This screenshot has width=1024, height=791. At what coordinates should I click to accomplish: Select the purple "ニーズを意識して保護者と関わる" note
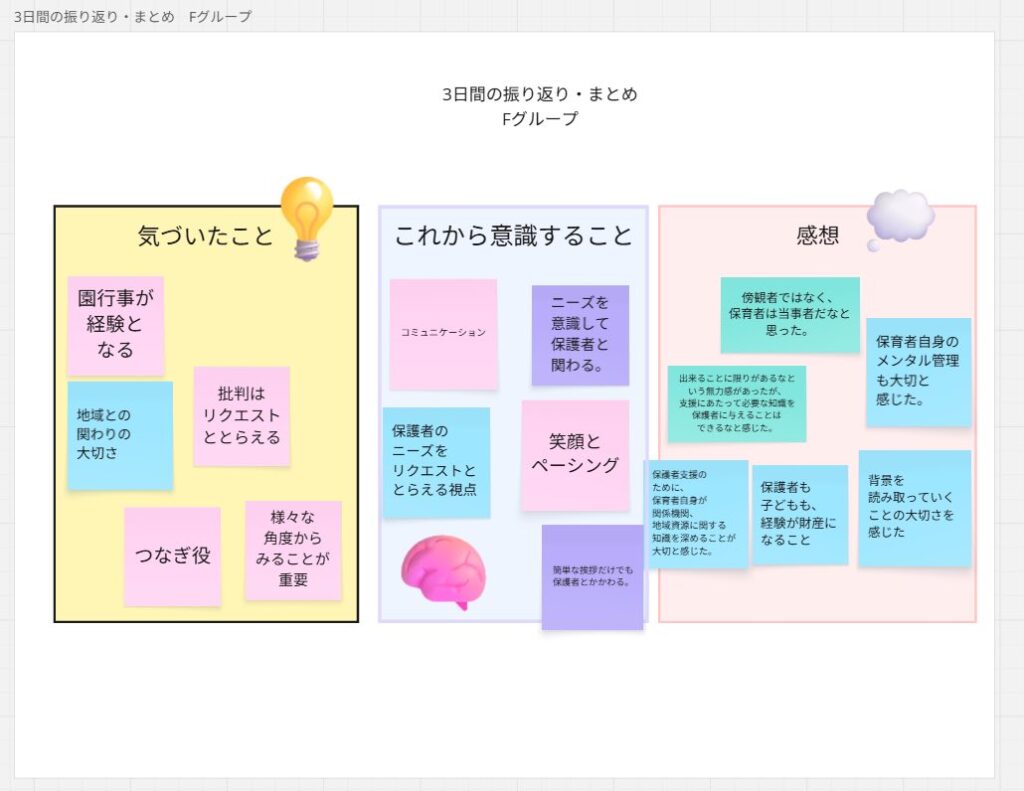pos(580,334)
